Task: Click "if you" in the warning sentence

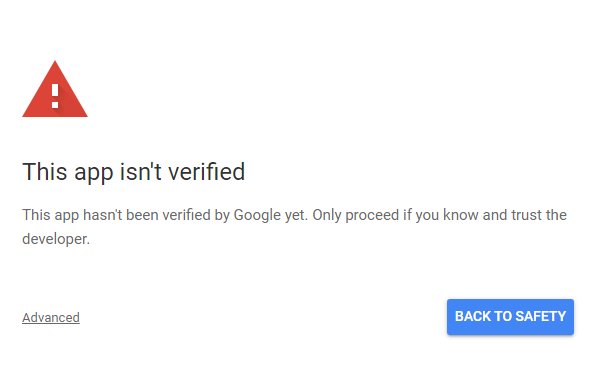Action: pos(421,215)
